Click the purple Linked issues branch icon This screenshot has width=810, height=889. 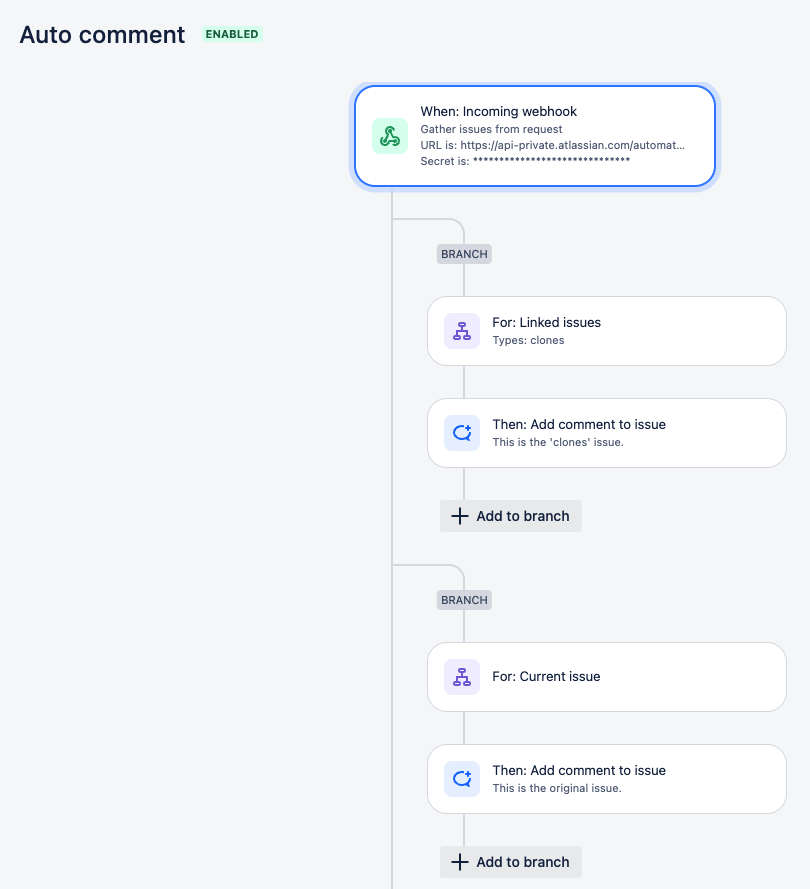(x=461, y=331)
